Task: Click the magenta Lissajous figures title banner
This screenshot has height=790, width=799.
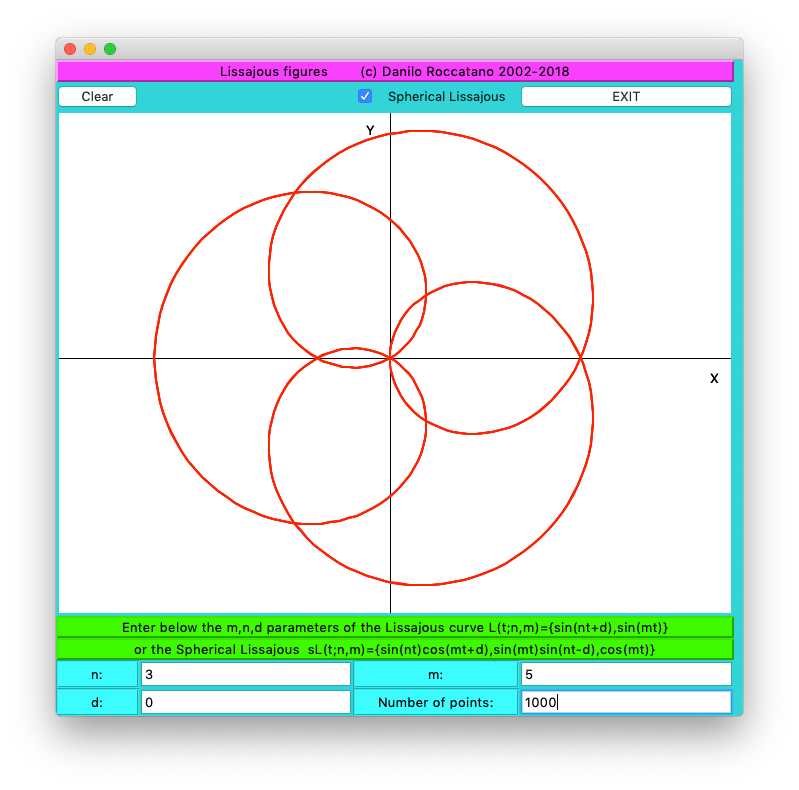Action: pyautogui.click(x=395, y=71)
